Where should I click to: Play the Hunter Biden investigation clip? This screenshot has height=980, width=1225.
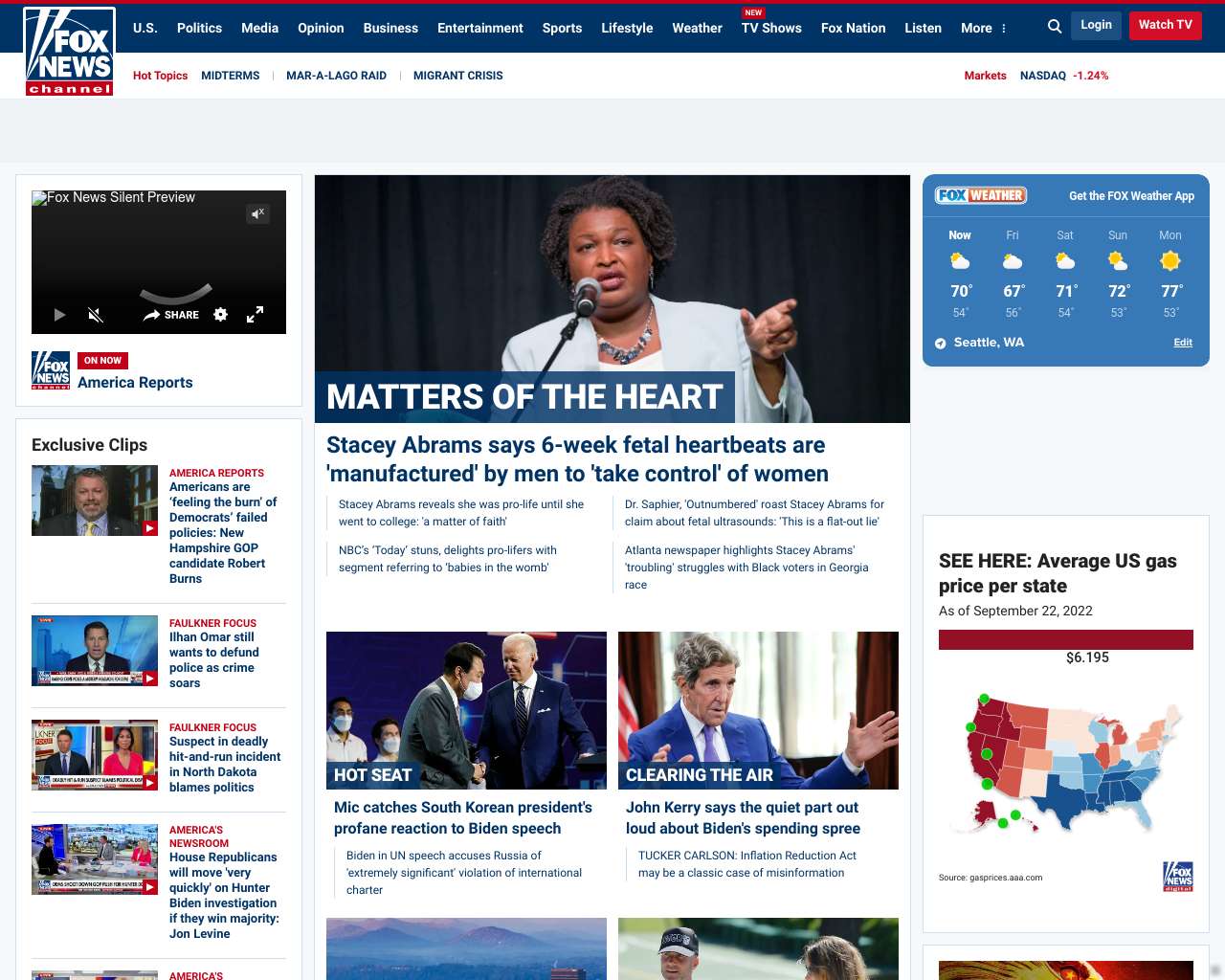pos(95,859)
